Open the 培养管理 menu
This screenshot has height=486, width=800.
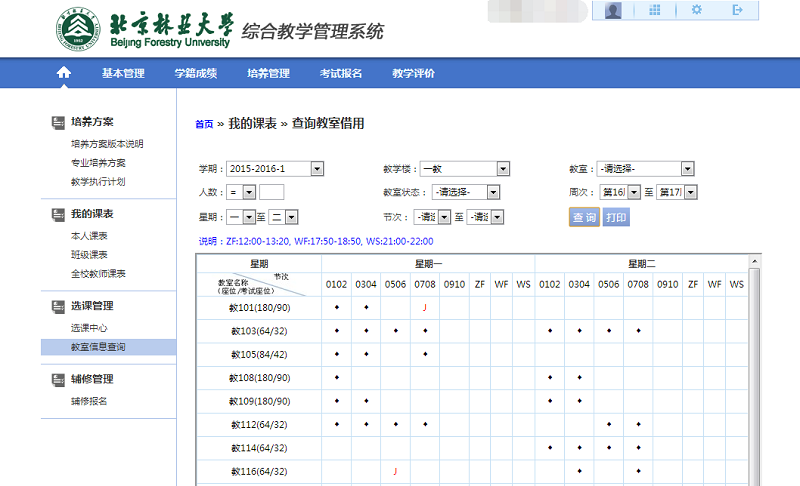point(268,73)
